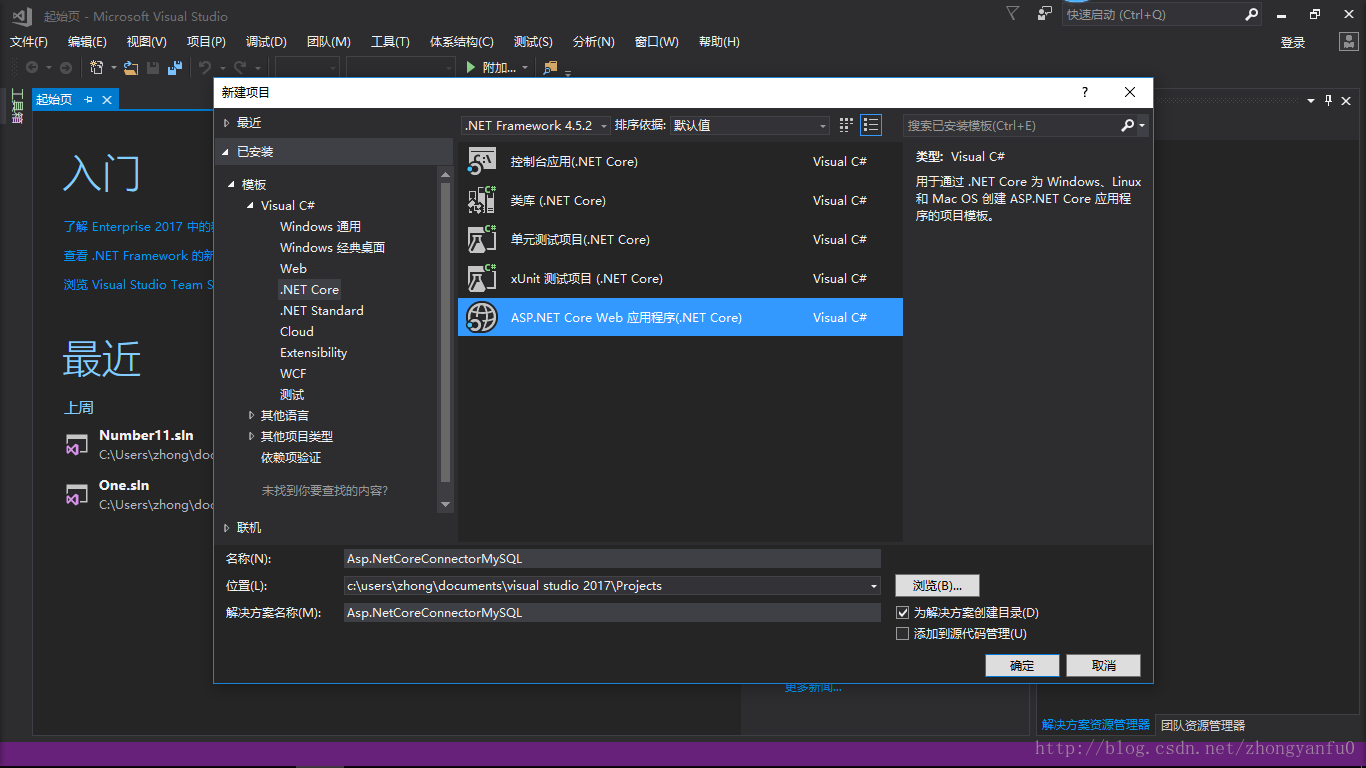The height and width of the screenshot is (768, 1366).
Task: Click the template search magnifier icon
Action: (1128, 125)
